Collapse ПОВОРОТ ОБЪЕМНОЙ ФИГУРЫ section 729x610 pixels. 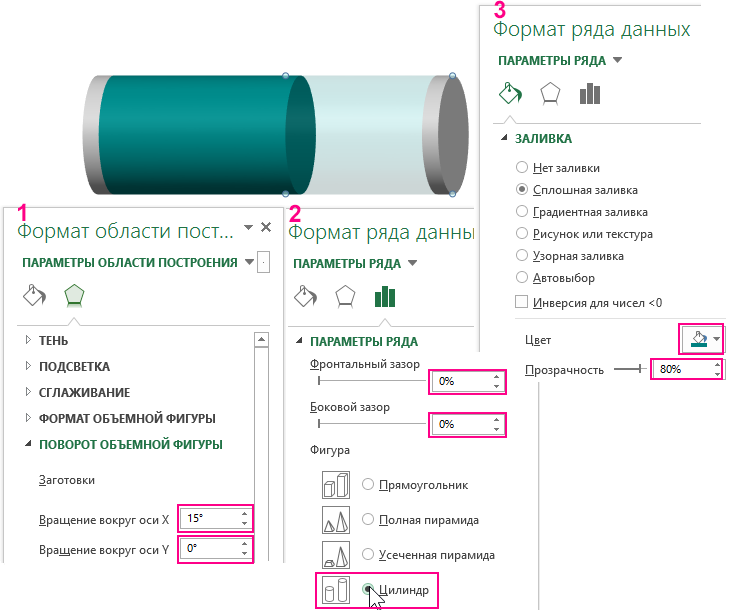(28, 444)
